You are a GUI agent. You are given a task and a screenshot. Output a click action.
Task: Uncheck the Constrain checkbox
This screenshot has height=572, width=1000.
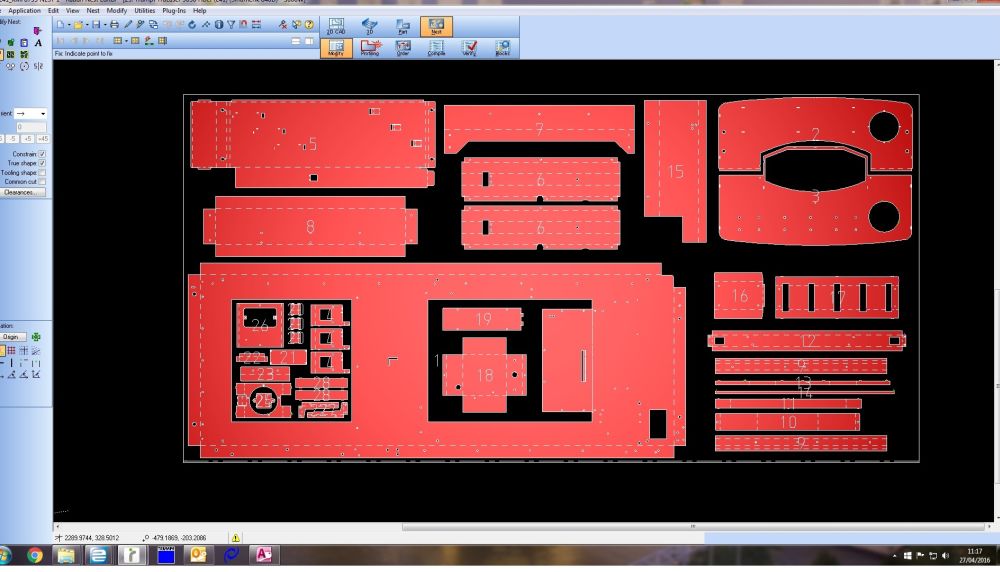click(42, 154)
